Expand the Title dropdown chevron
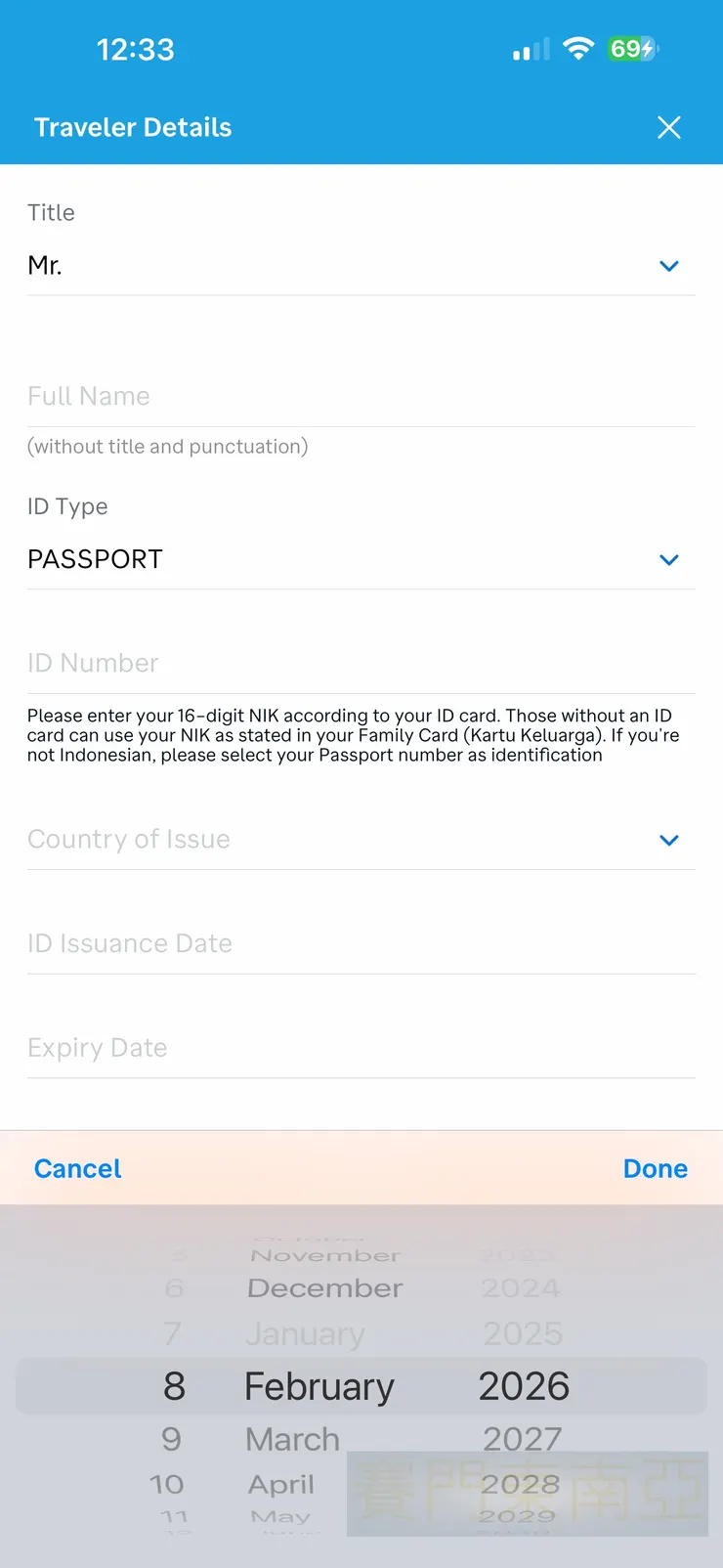 [x=669, y=266]
